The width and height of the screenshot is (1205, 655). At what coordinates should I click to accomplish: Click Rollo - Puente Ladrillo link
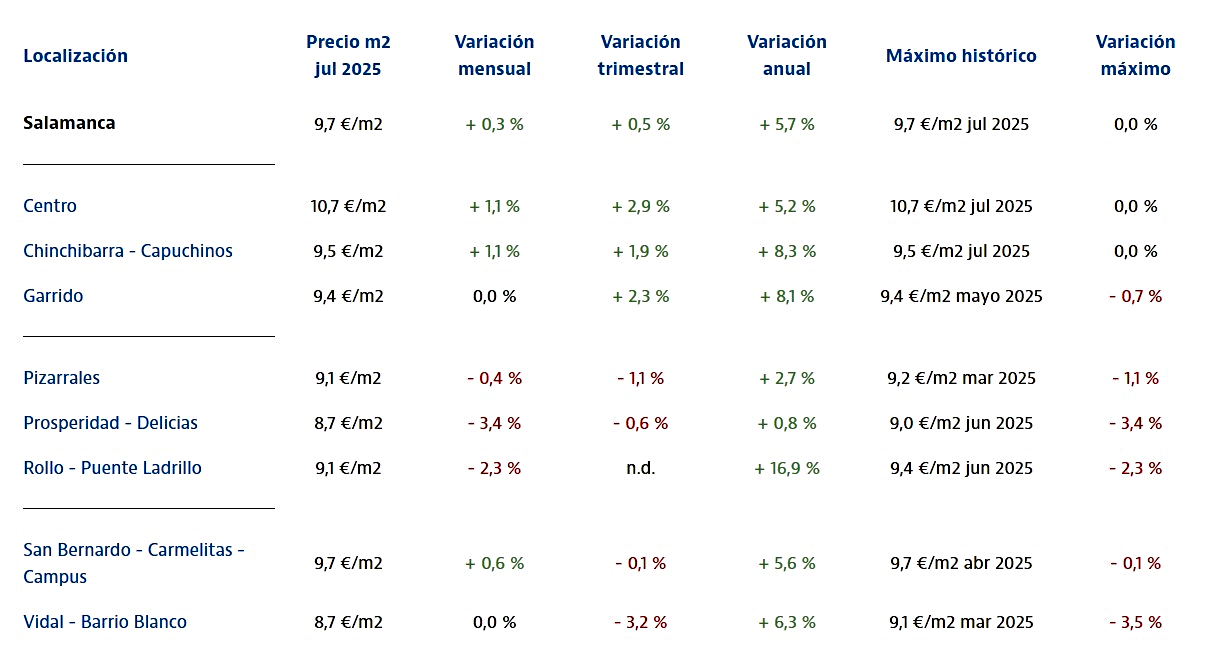point(113,468)
